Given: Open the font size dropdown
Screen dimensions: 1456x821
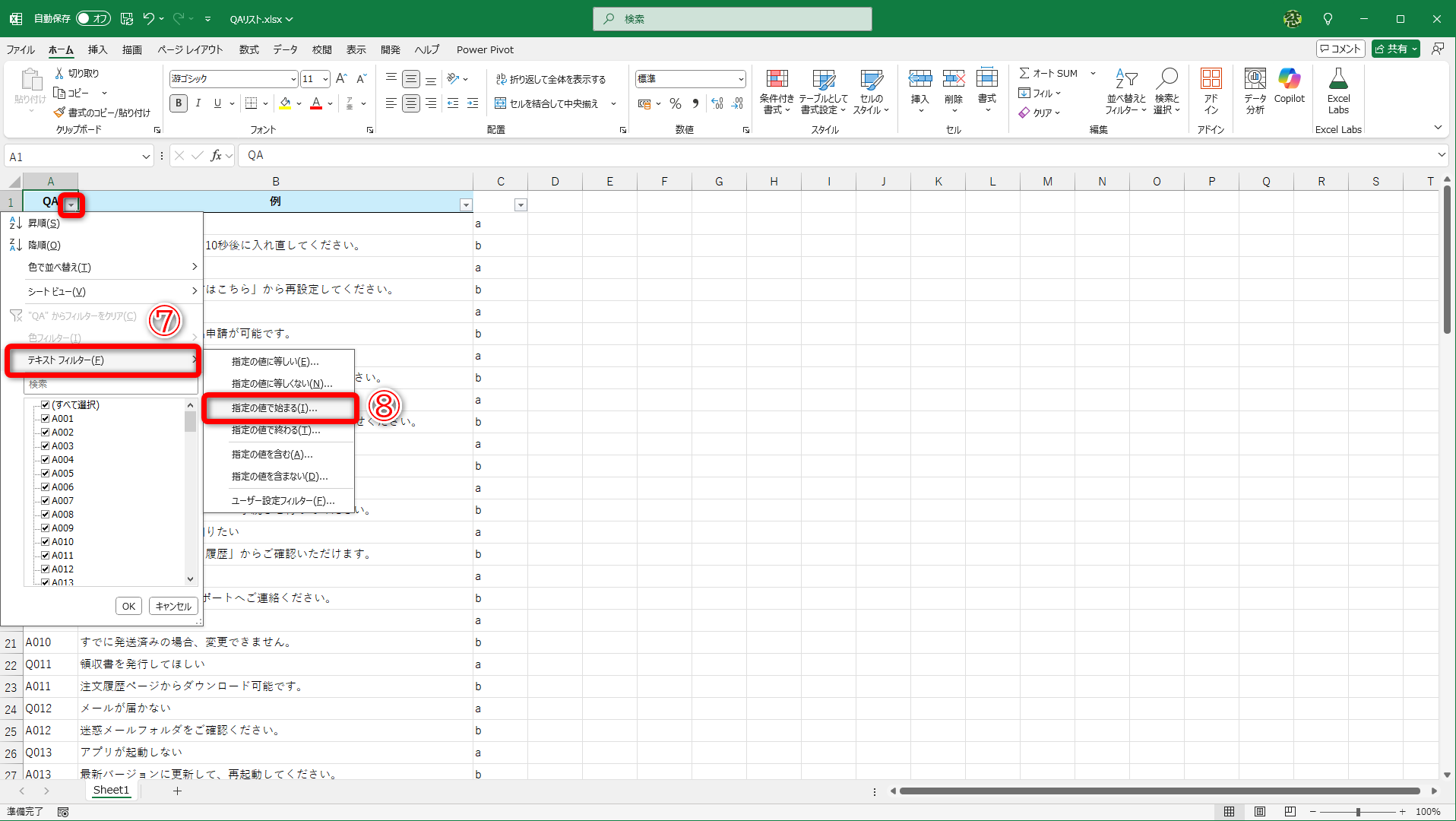Looking at the screenshot, I should pos(325,79).
